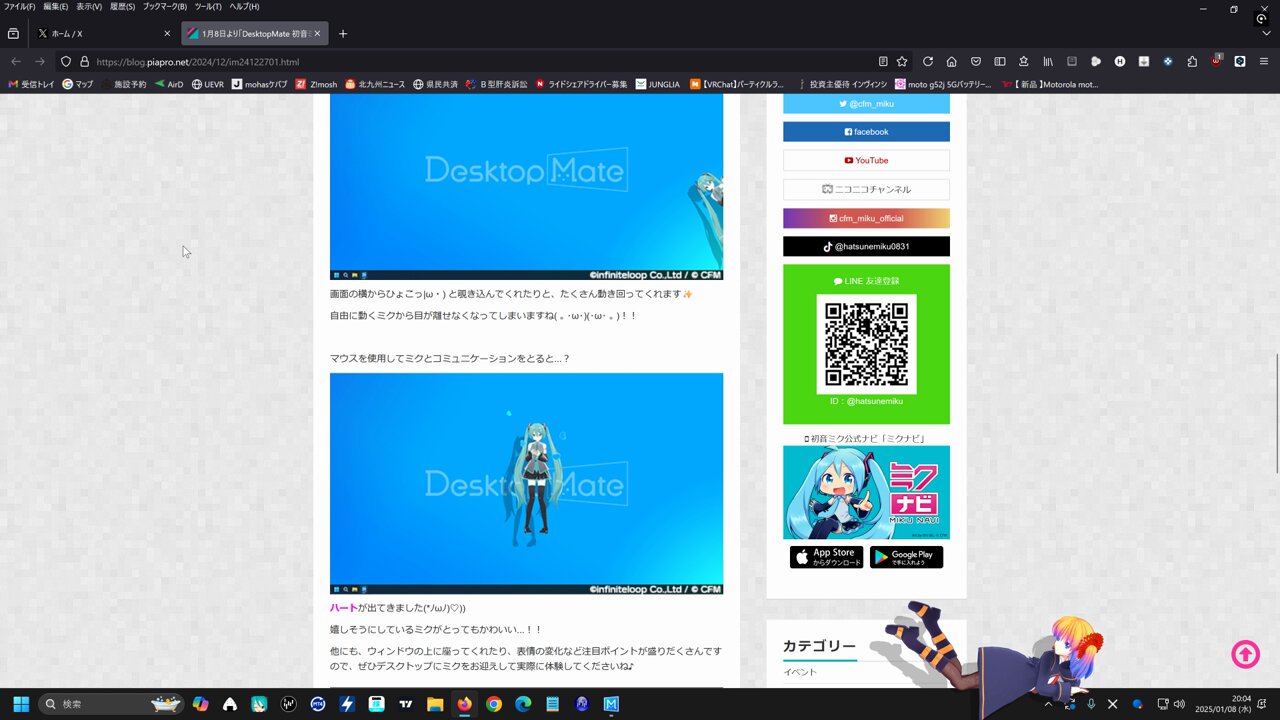
Task: Click the @hatsunemiku0831 TikTok button
Action: point(866,246)
